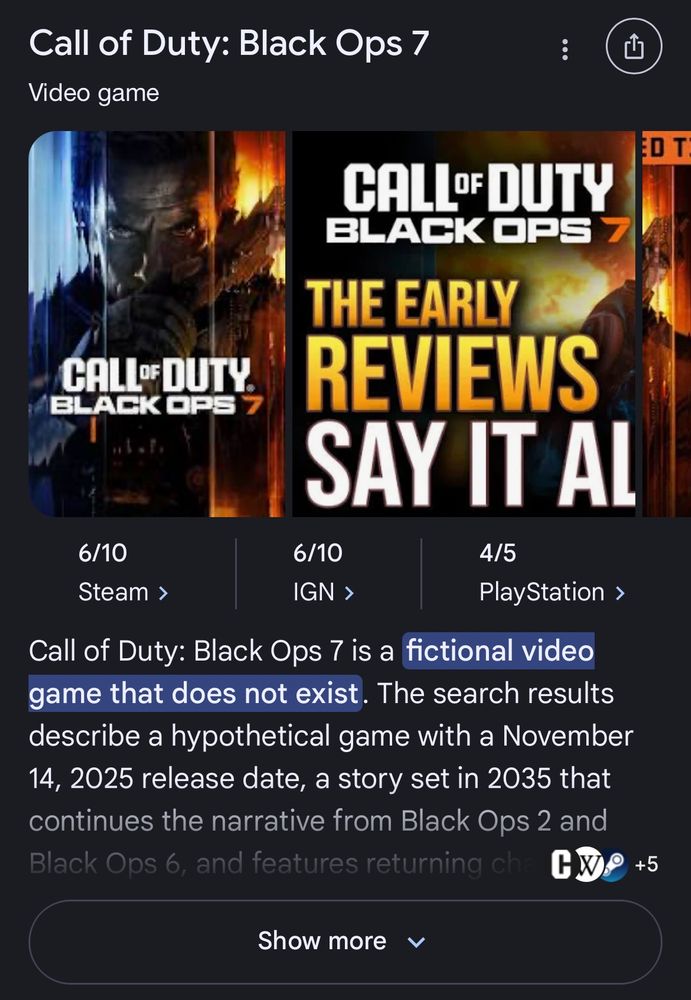The height and width of the screenshot is (1000, 691).
Task: Click the Show more down chevron
Action: point(416,942)
